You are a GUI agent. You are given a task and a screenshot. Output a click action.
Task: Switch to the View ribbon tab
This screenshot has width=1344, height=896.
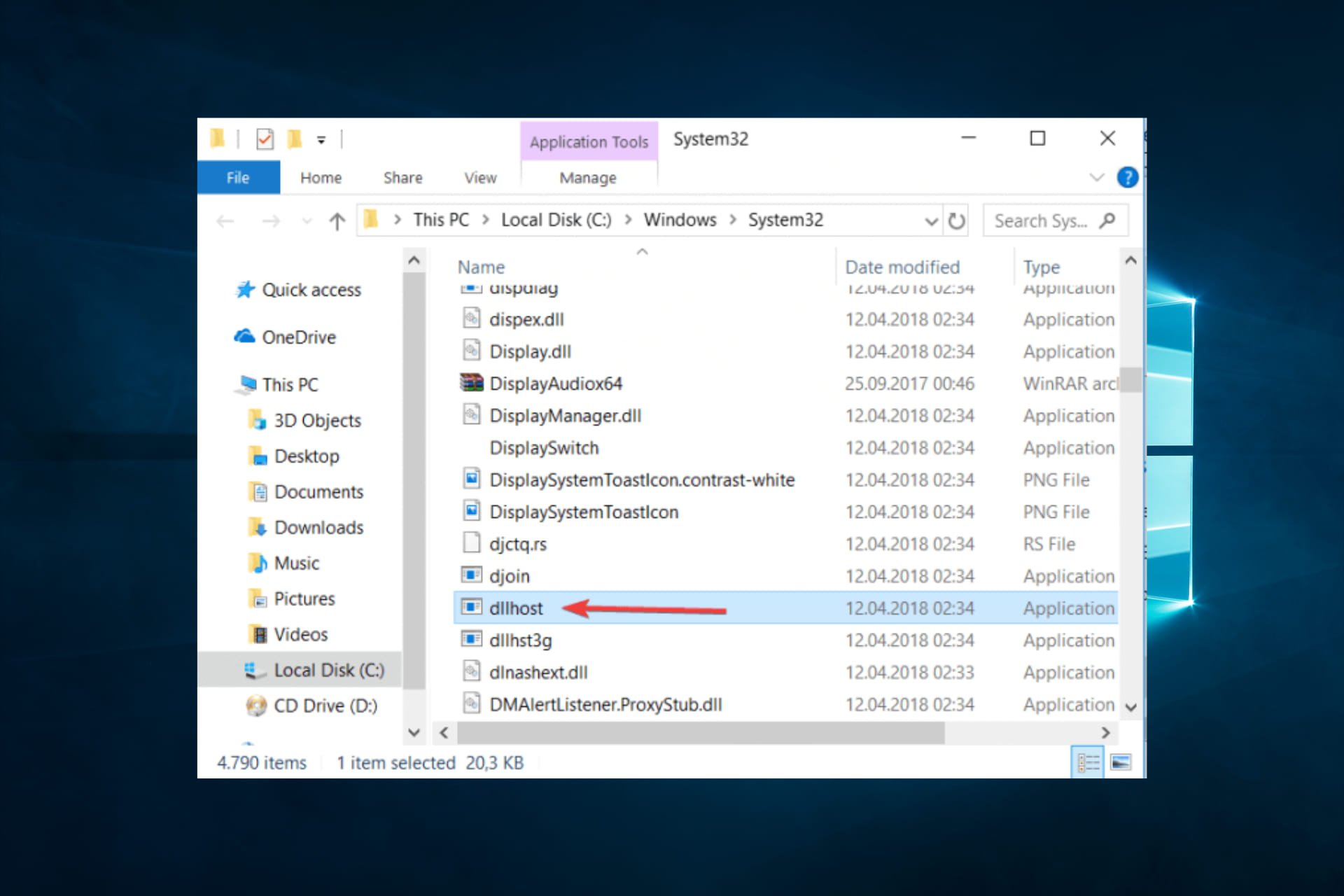(x=480, y=178)
